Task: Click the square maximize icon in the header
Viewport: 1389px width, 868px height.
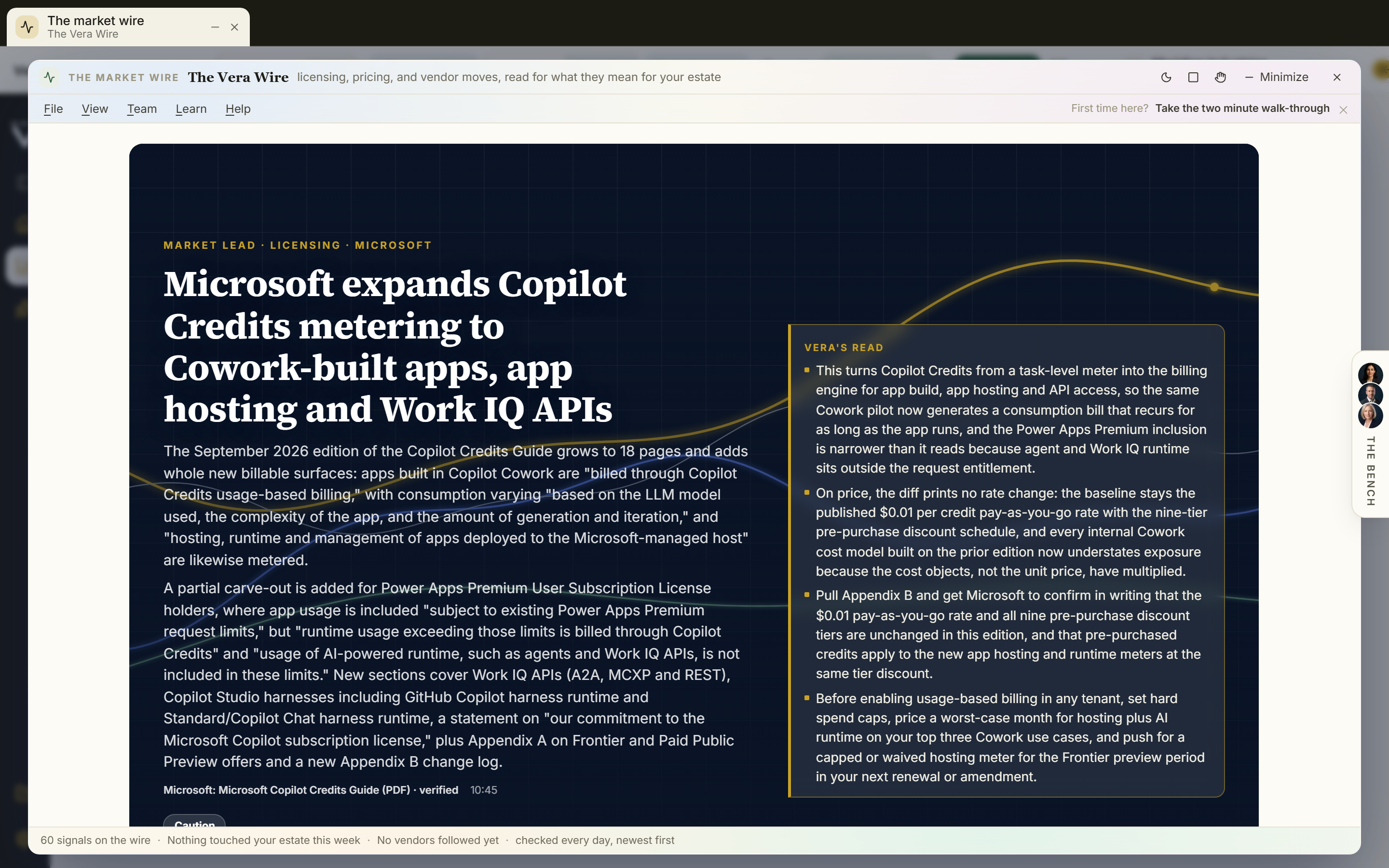Action: (x=1193, y=77)
